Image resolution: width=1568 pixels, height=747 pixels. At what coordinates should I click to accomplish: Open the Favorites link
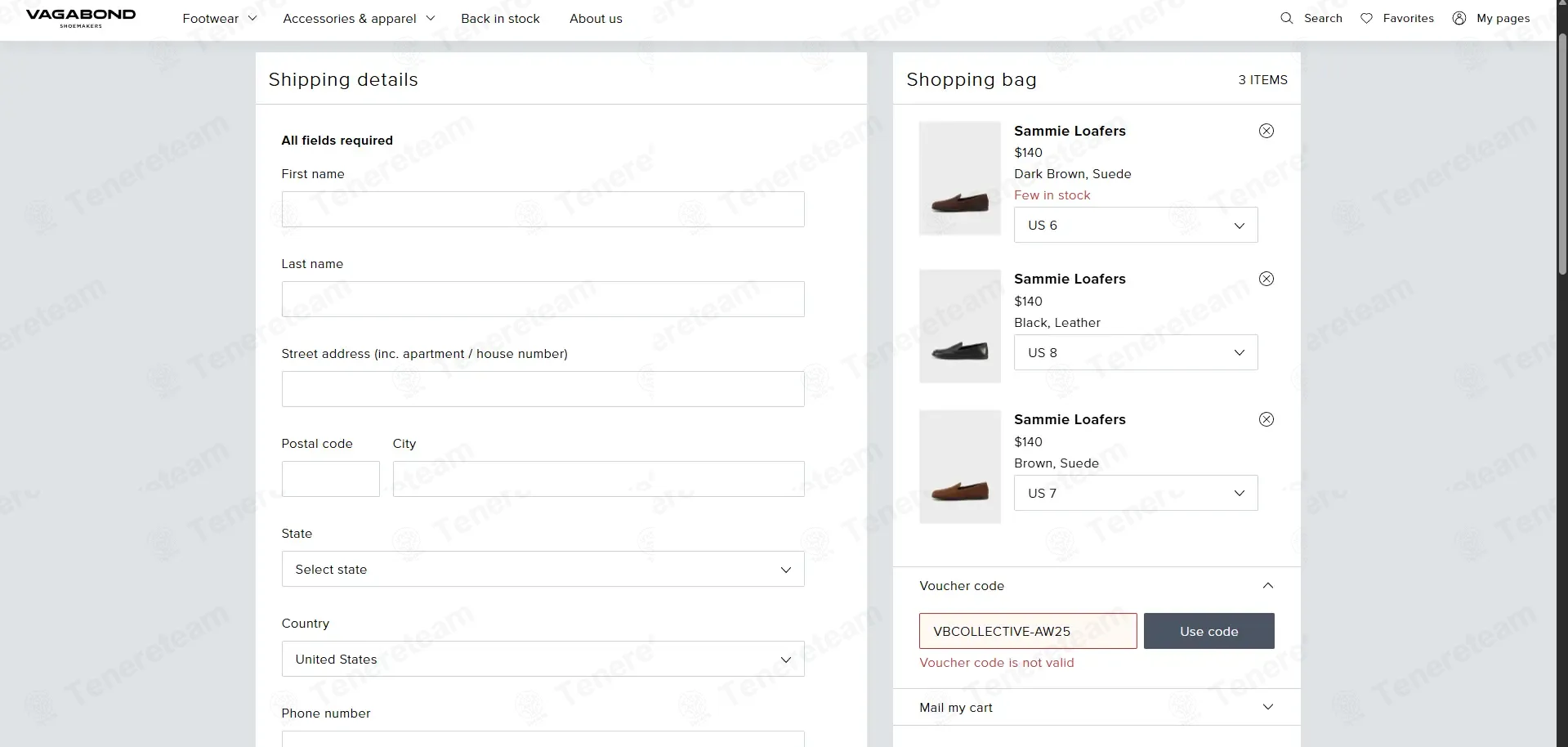click(x=1408, y=18)
